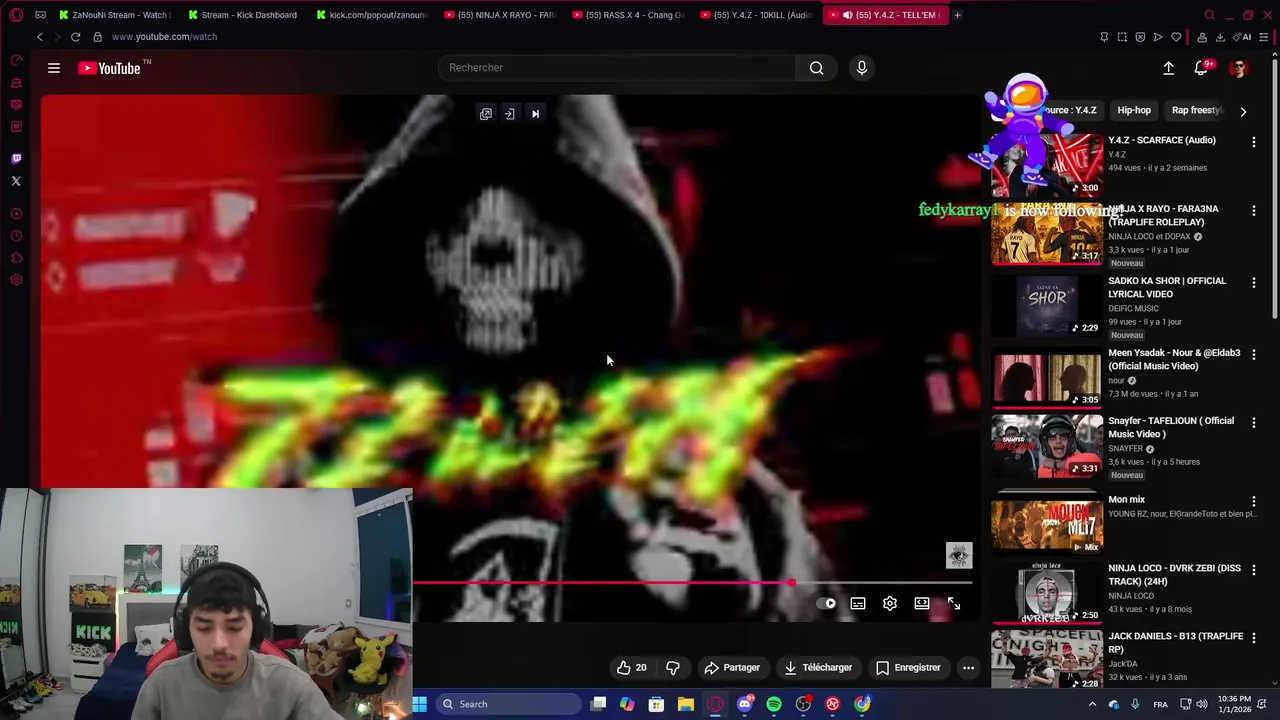Open SADKO KA SHOR video thumbnail
This screenshot has width=1280, height=720.
1047,305
